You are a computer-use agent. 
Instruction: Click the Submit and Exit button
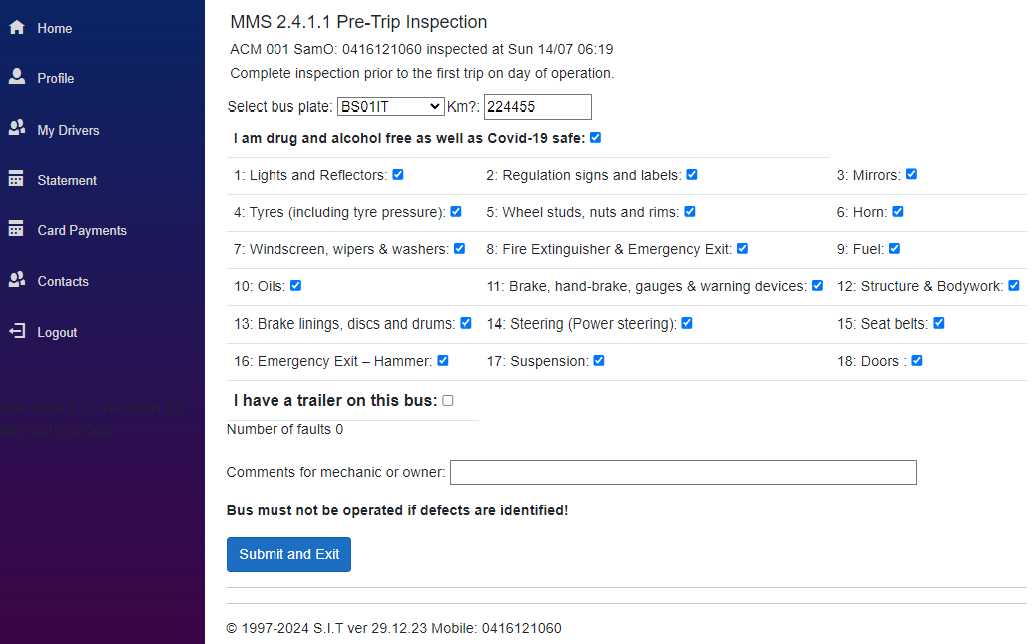tap(289, 554)
